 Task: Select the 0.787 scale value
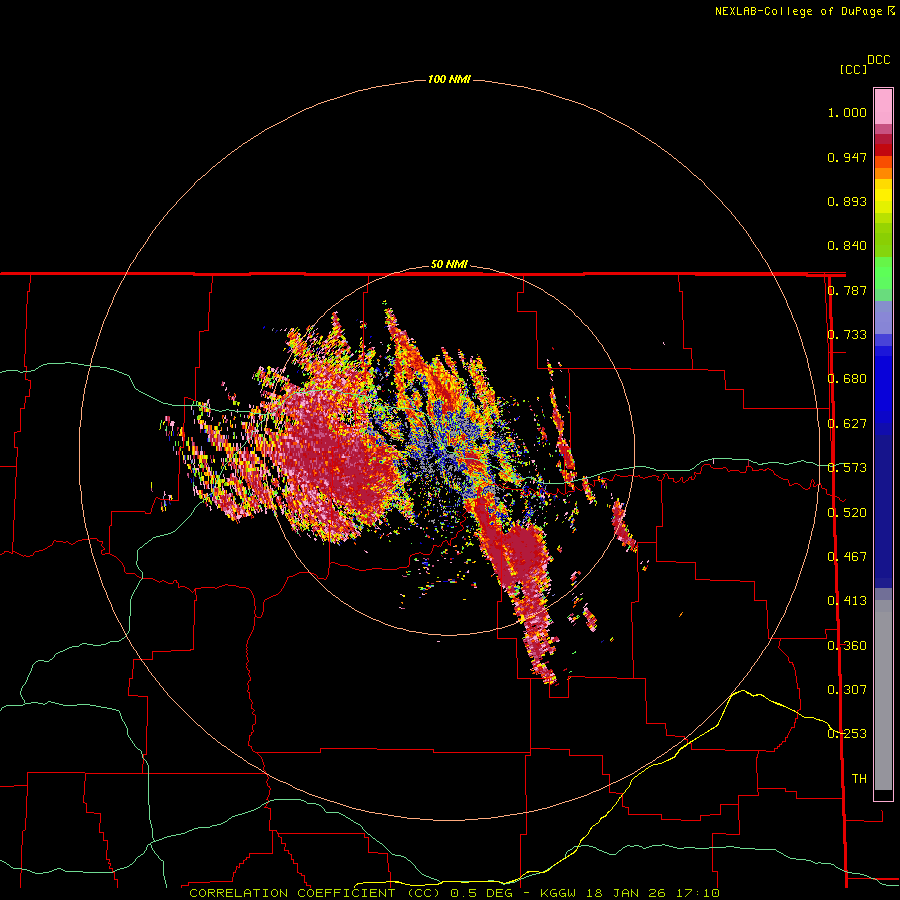(x=847, y=290)
